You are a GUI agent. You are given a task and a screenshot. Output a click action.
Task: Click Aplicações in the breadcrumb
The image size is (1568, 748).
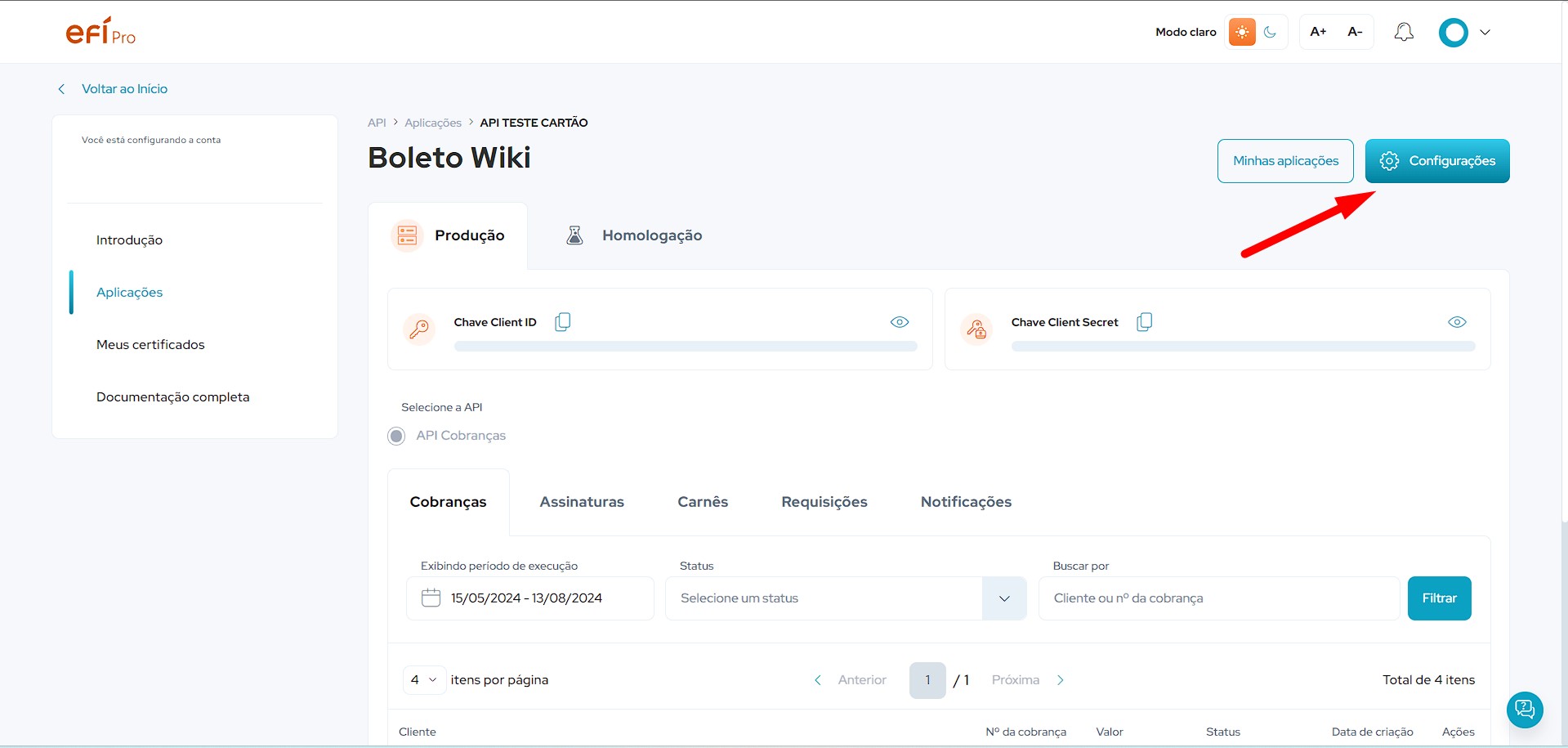click(x=433, y=123)
